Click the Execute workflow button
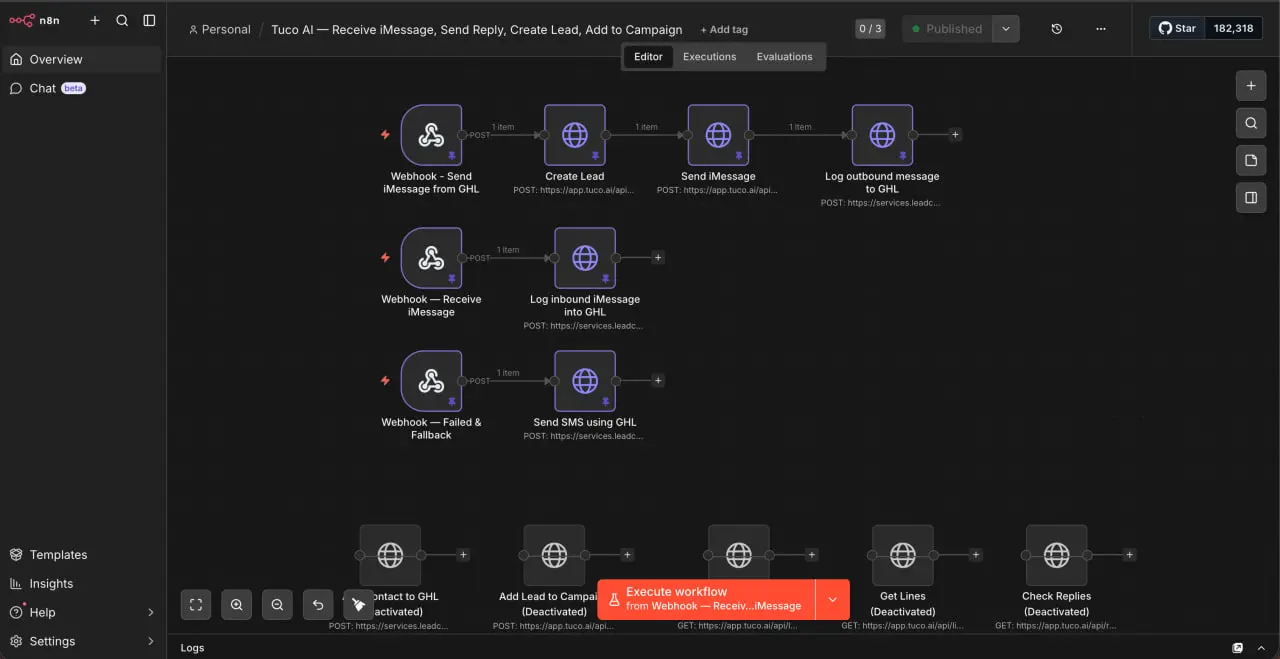1280x659 pixels. tap(706, 599)
